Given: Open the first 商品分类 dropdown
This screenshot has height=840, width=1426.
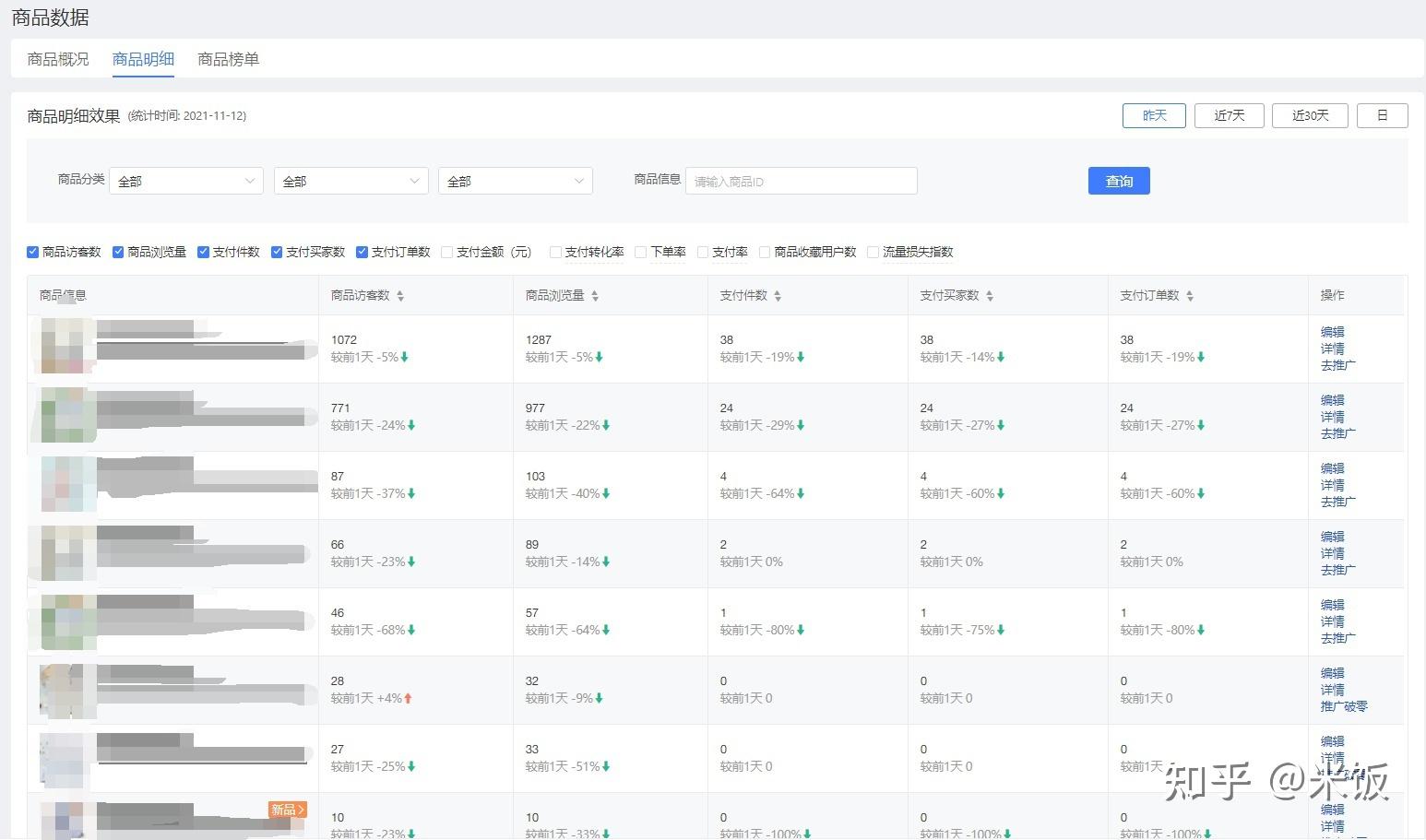Looking at the screenshot, I should [x=186, y=181].
